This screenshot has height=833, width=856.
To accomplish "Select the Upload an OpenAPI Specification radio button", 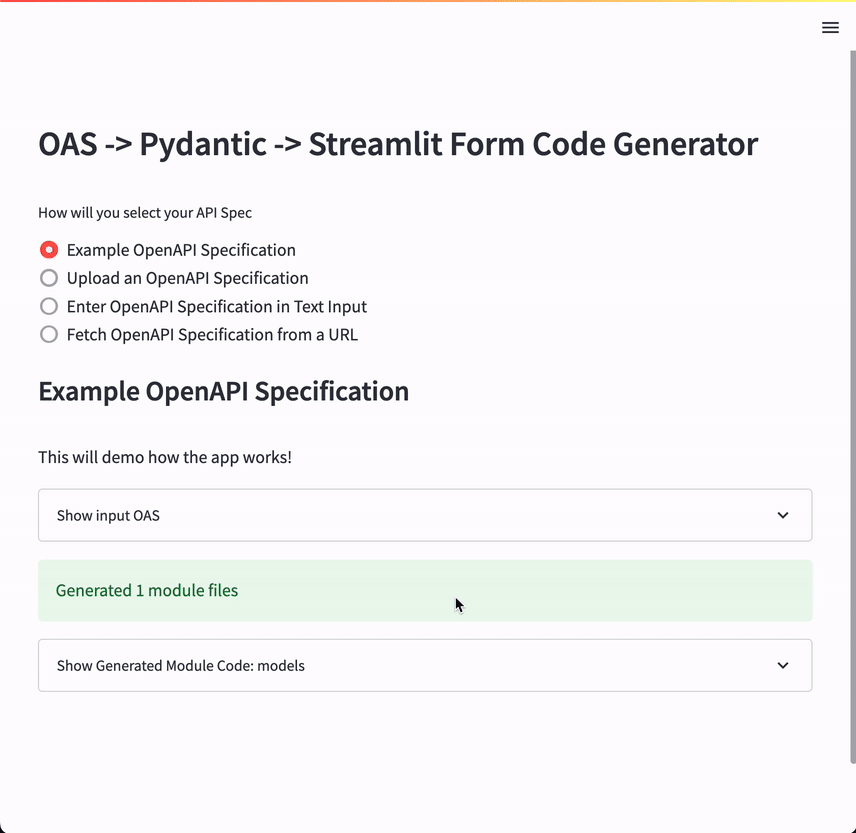I will coord(49,278).
